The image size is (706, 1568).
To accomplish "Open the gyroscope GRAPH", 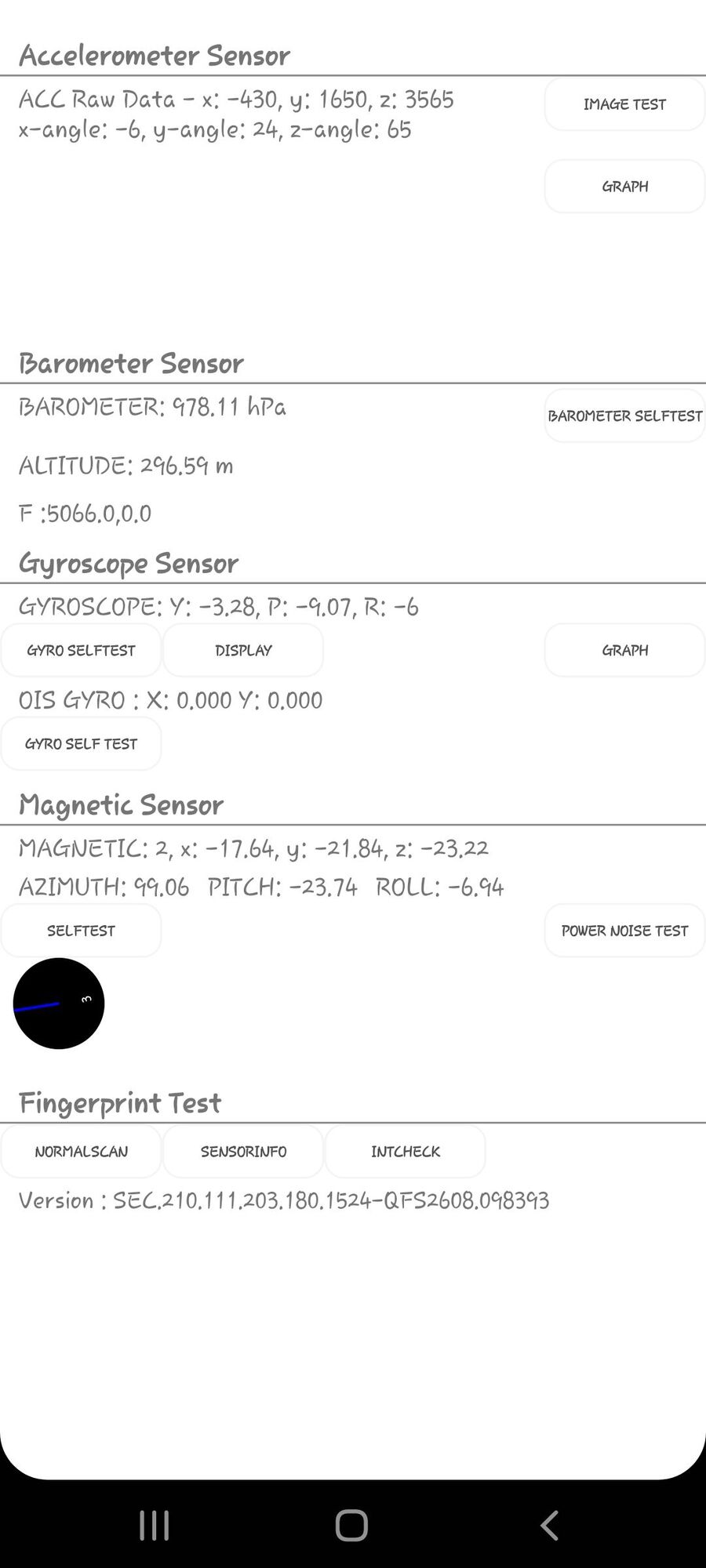I will pos(624,651).
